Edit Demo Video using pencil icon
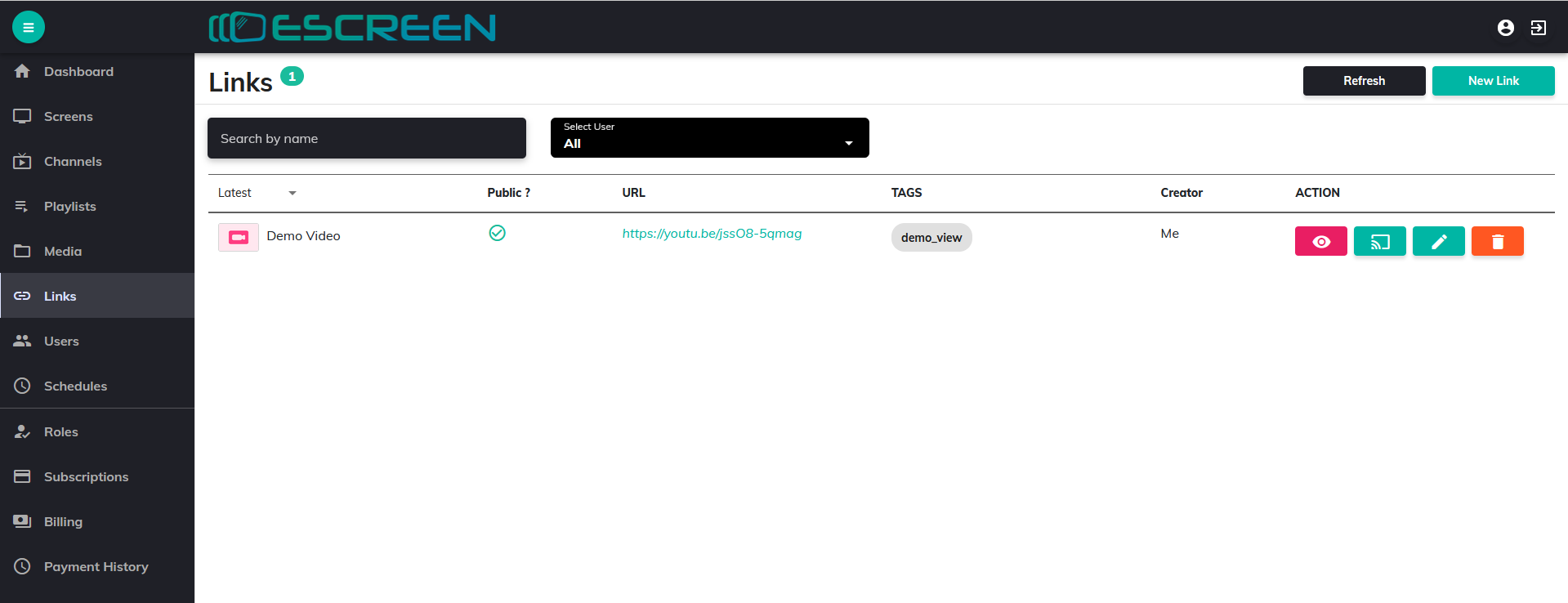Screen dimensions: 1568x603 pyautogui.click(x=1438, y=241)
